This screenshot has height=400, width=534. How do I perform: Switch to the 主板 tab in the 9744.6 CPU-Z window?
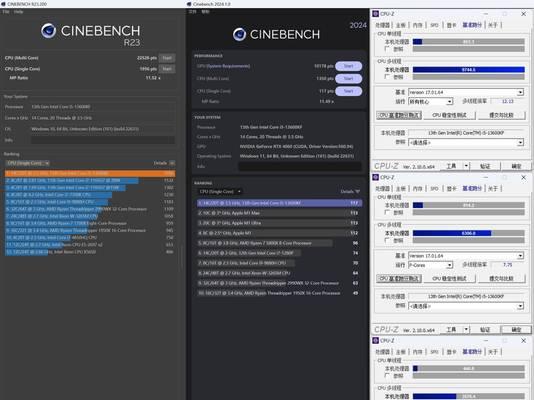[401, 25]
